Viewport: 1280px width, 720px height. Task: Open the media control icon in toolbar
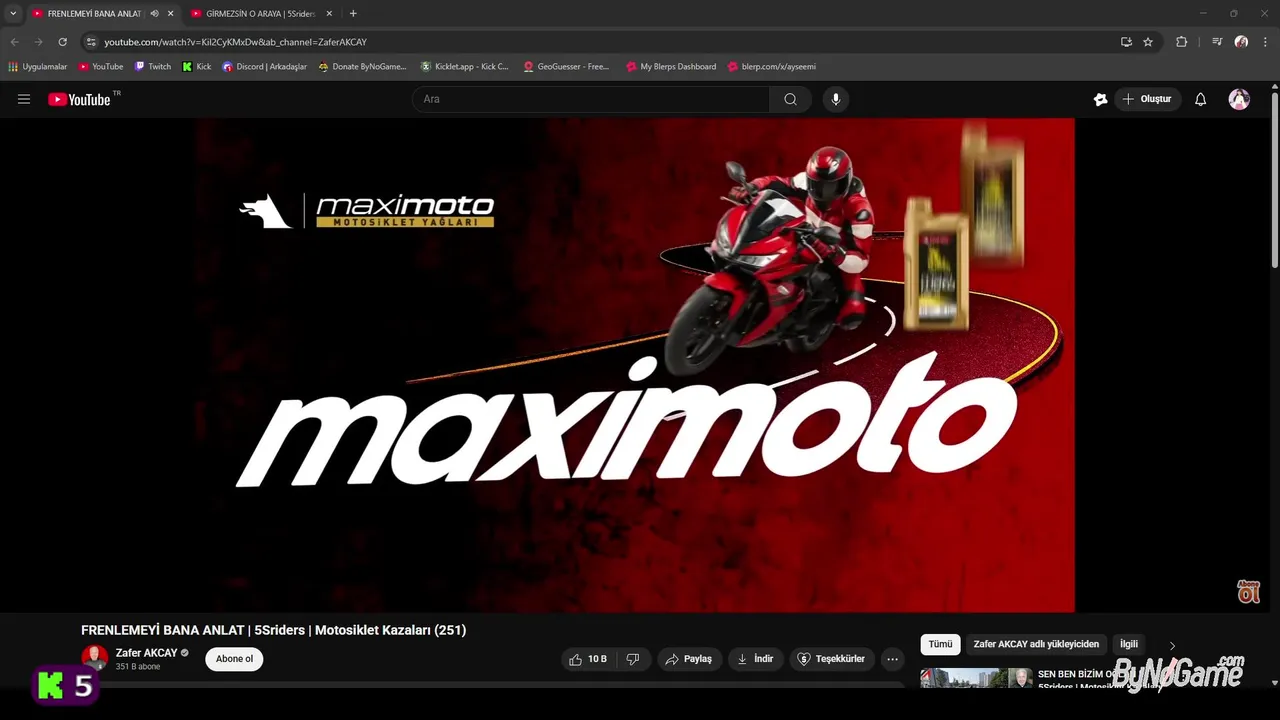(x=1217, y=42)
